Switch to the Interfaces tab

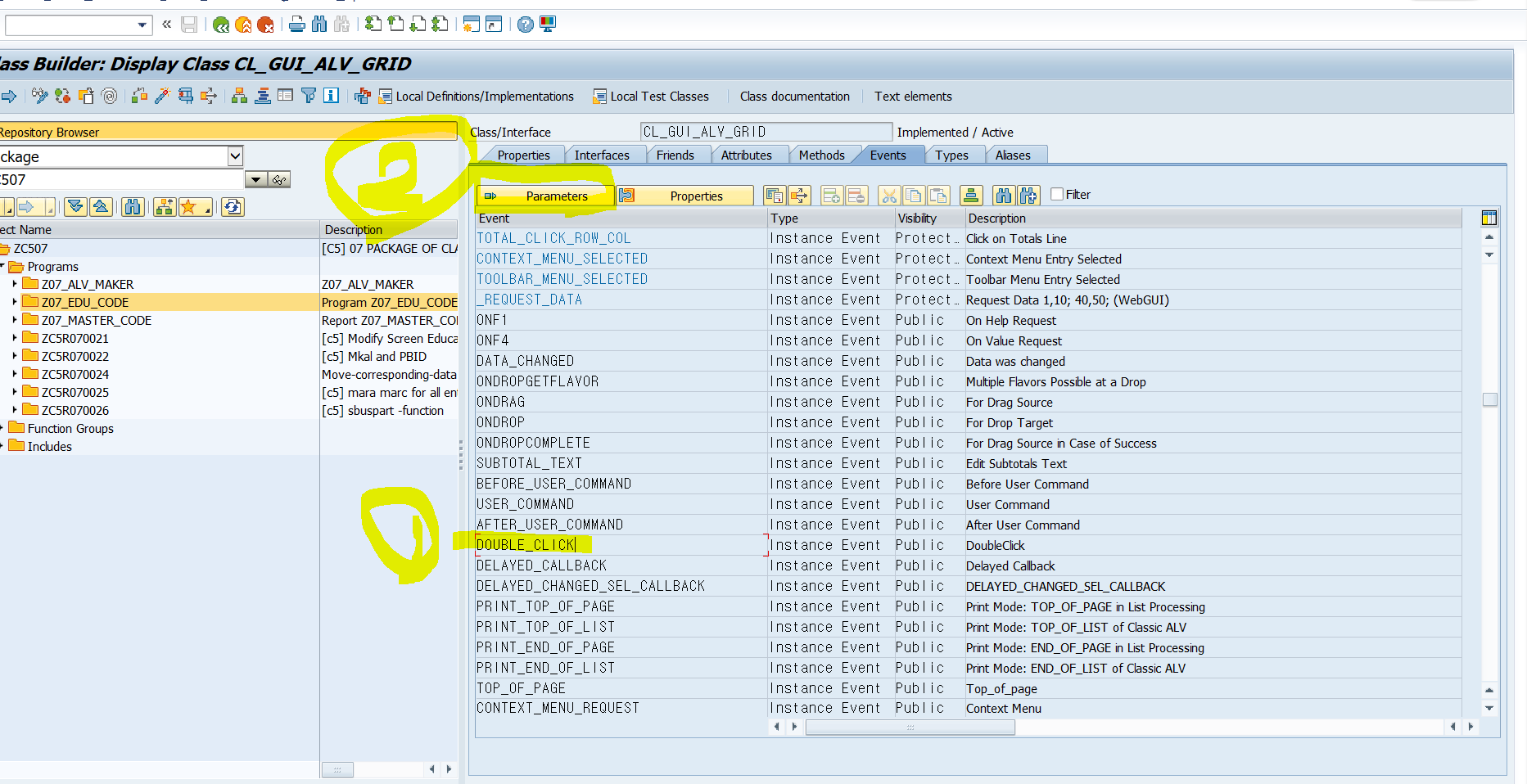tap(602, 155)
